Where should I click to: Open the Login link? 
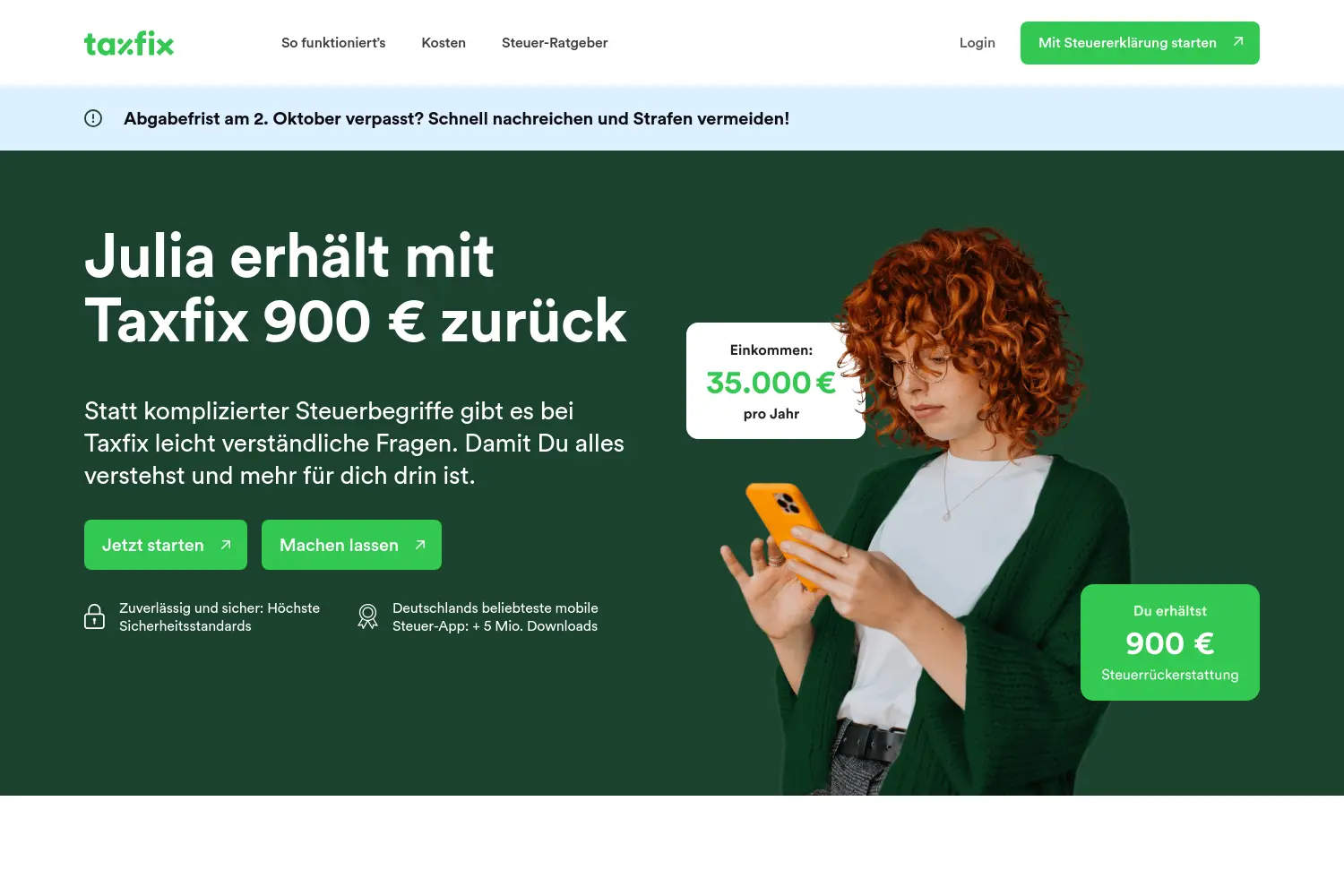click(x=978, y=43)
